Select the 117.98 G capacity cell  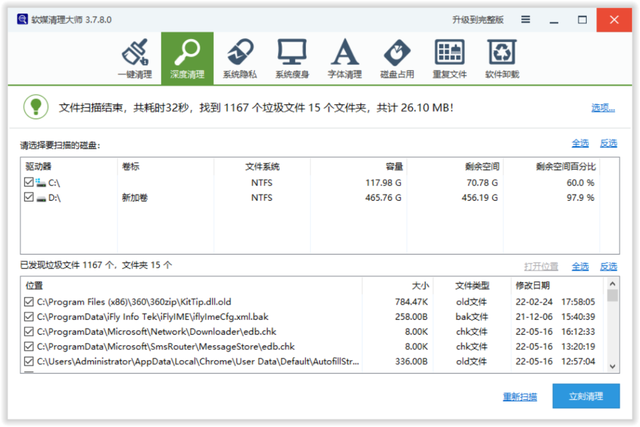[x=383, y=182]
